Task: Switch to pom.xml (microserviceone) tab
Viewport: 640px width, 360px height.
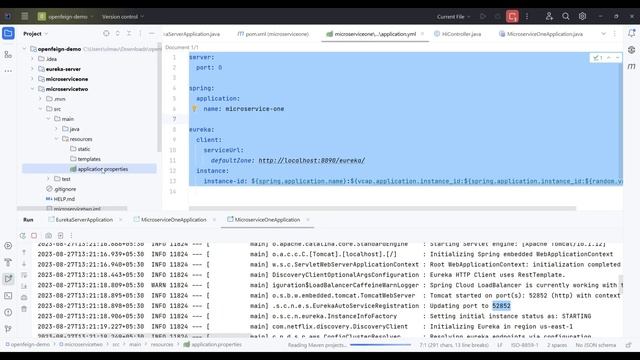Action: [273, 34]
